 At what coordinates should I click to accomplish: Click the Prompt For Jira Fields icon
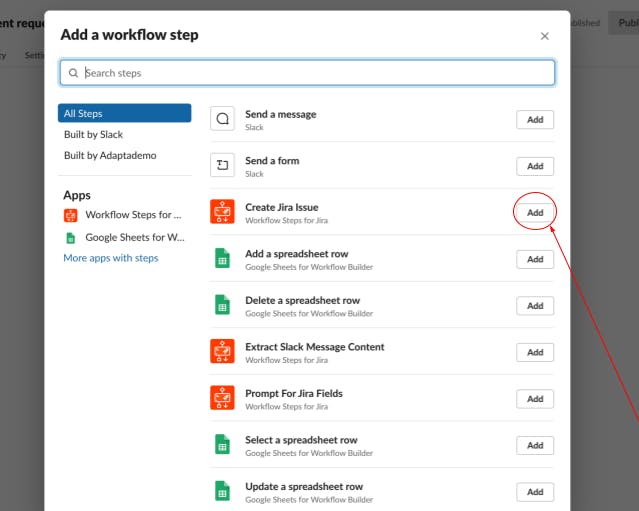(x=222, y=397)
